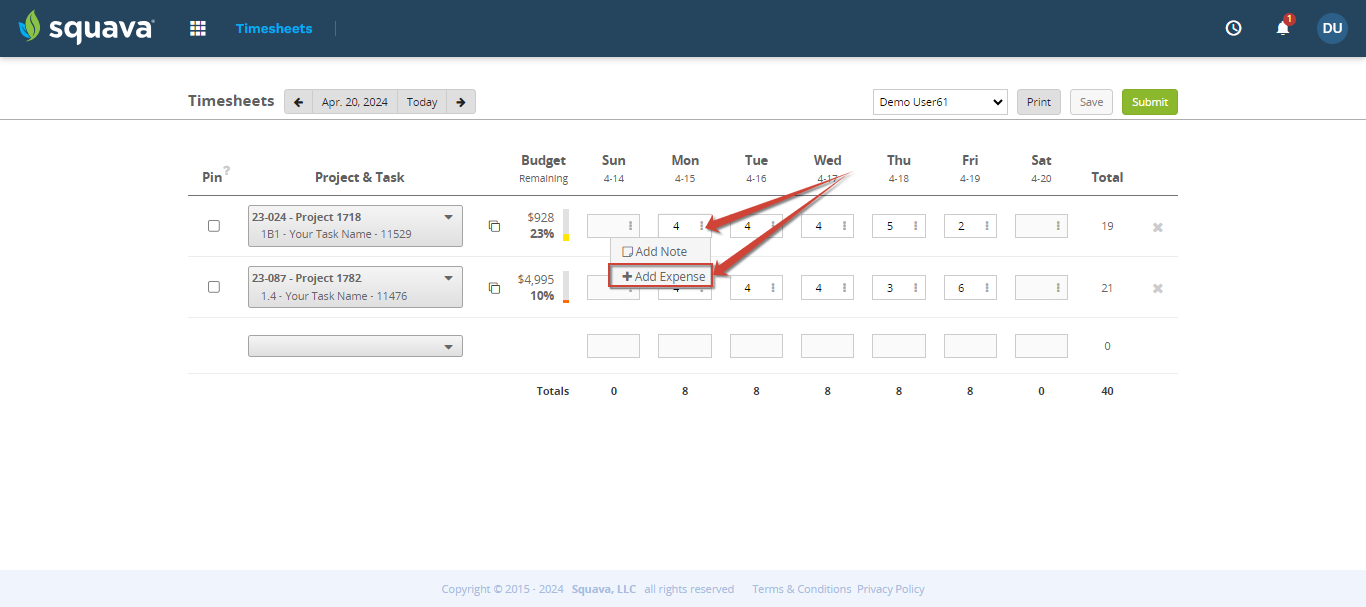
Task: Open the Demo User61 dropdown
Action: pos(939,101)
